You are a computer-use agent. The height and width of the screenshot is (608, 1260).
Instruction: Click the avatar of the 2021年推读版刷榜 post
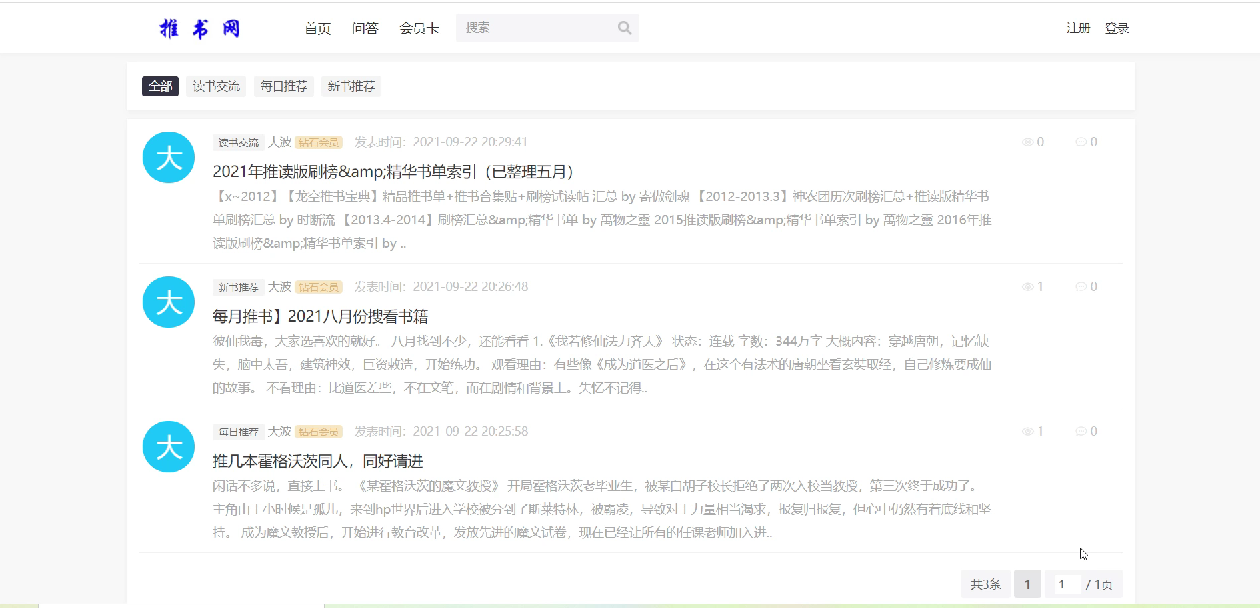pyautogui.click(x=169, y=158)
